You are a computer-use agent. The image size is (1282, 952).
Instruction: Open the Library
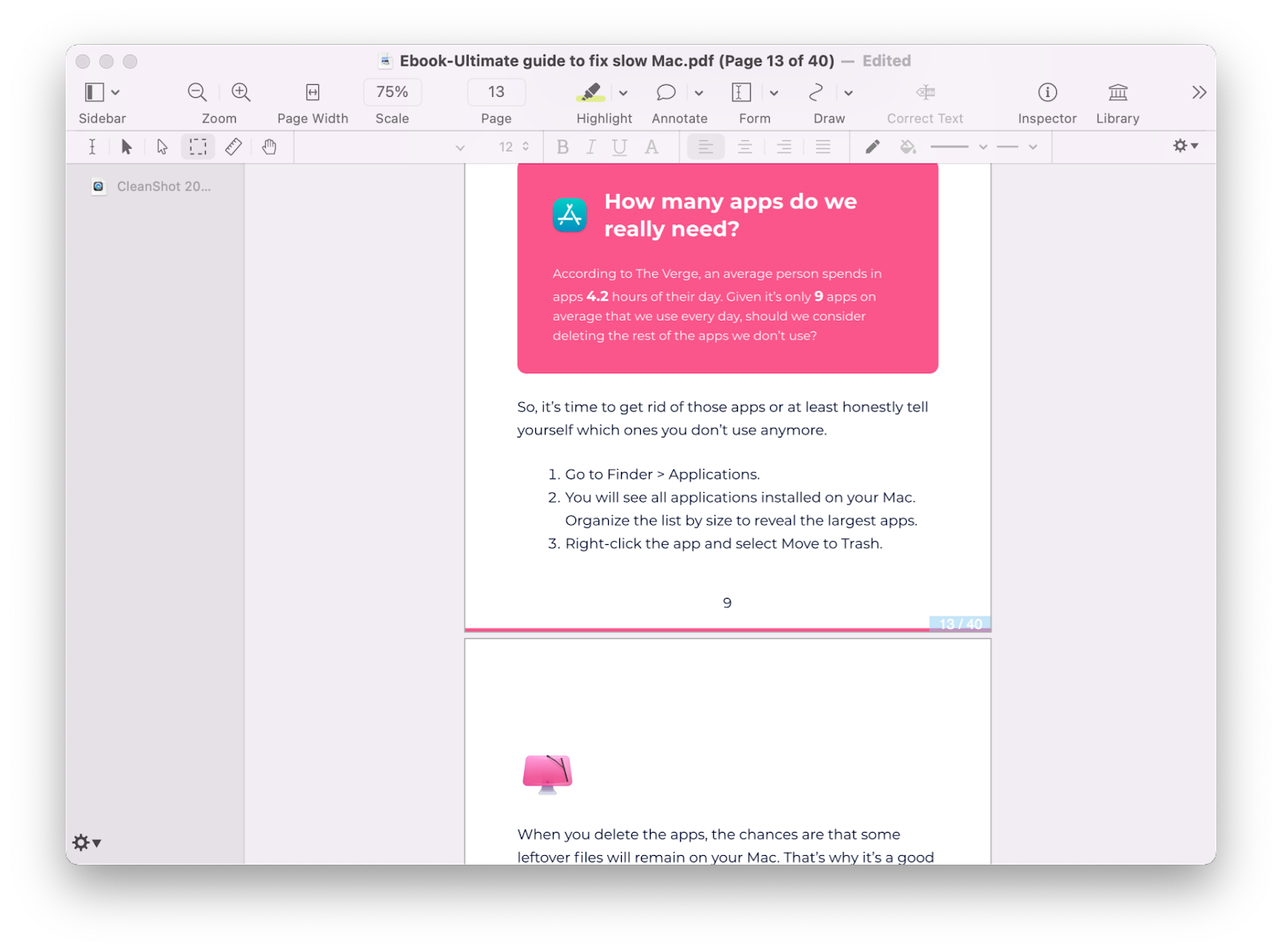tap(1118, 92)
